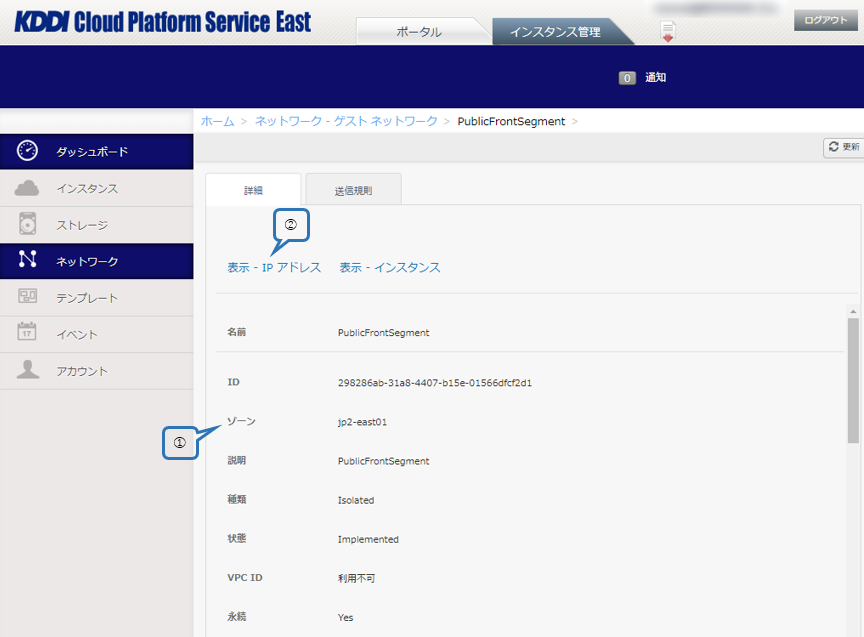The image size is (864, 637).
Task: Click the details pane vertical scrollbar thumb
Action: (853, 380)
